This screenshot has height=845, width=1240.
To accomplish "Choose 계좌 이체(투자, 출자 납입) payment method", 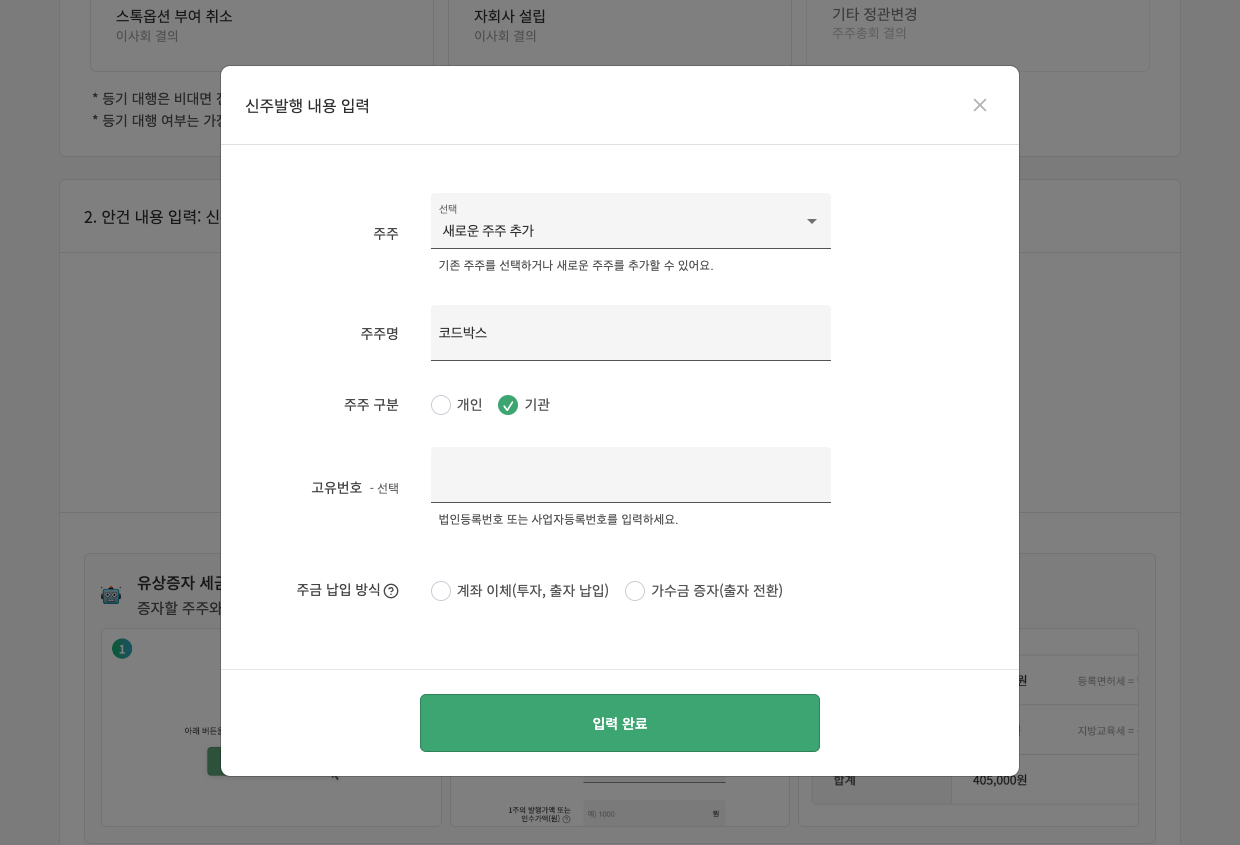I will 441,591.
